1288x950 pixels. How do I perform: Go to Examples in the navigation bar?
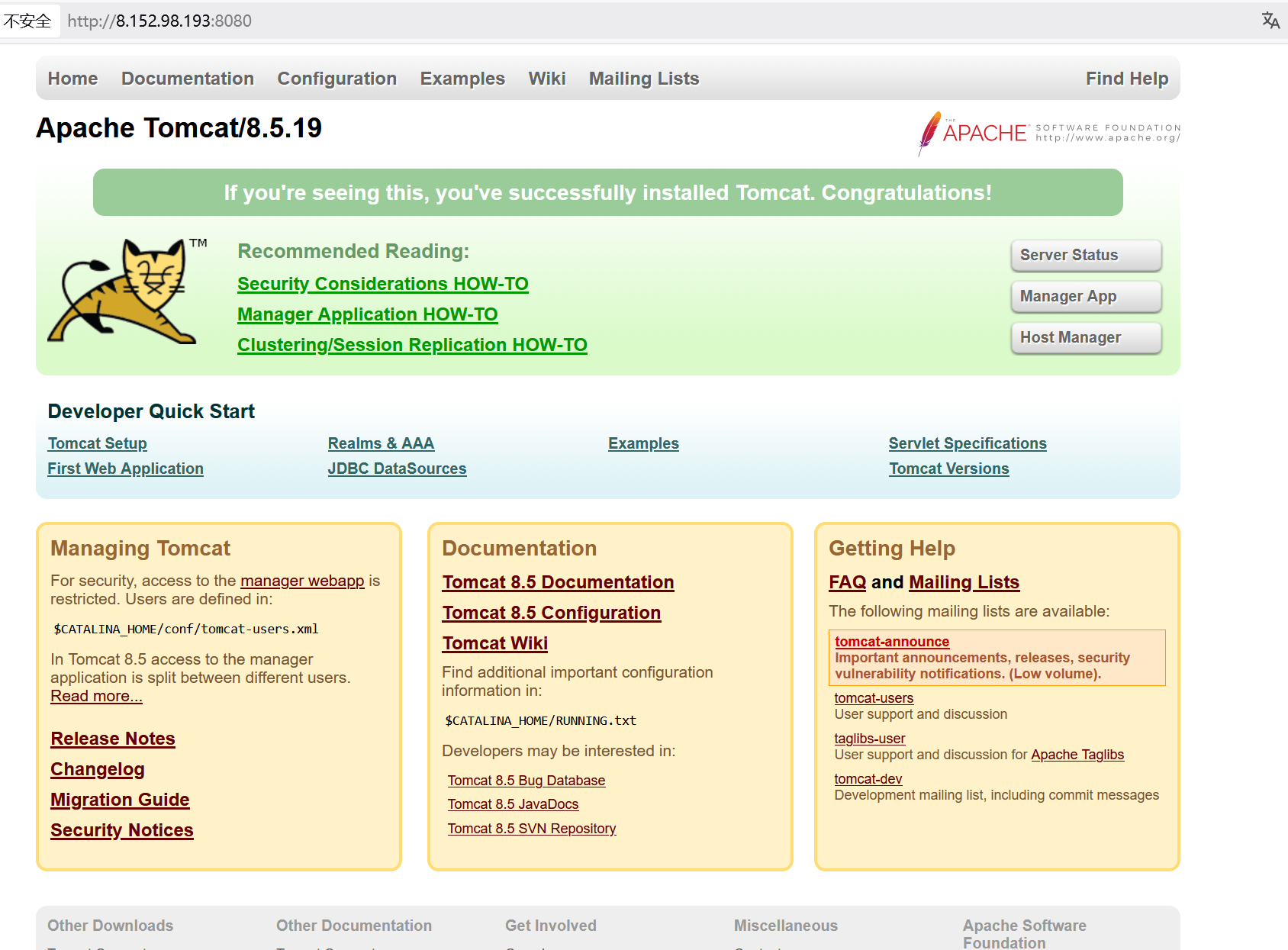(462, 79)
